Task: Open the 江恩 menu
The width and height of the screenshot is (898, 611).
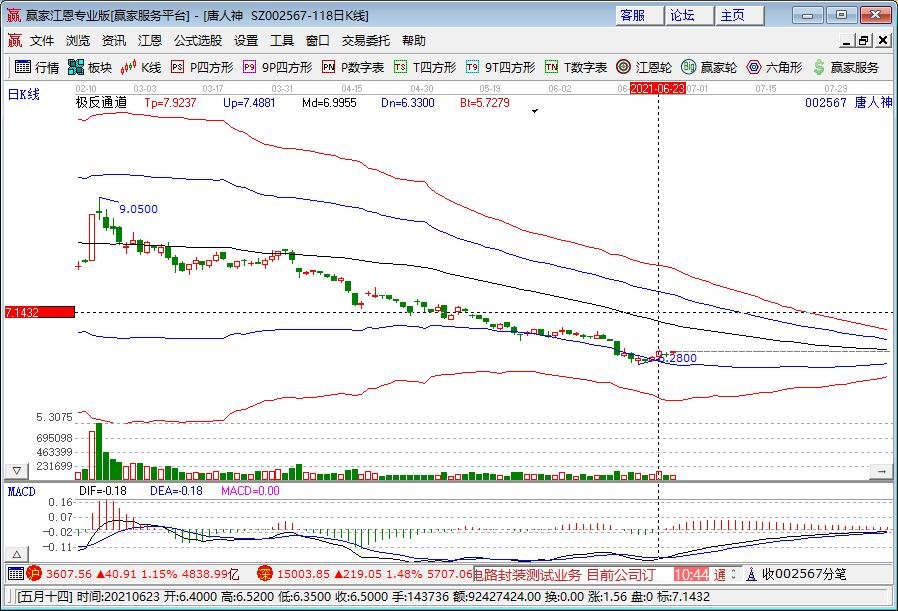Action: (x=150, y=41)
